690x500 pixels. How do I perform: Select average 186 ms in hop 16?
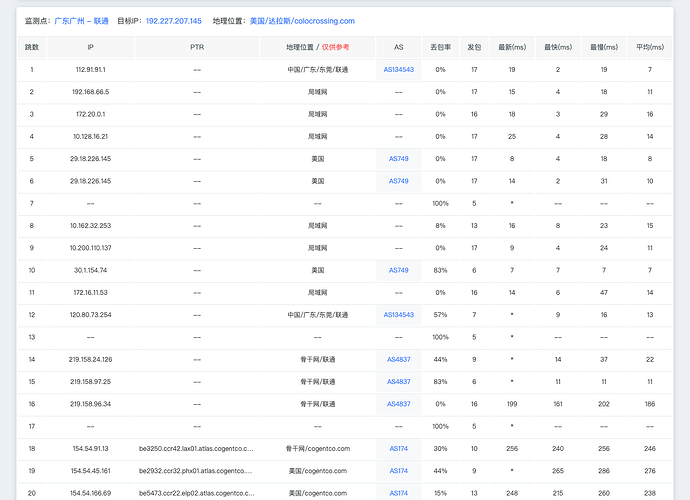(650, 404)
